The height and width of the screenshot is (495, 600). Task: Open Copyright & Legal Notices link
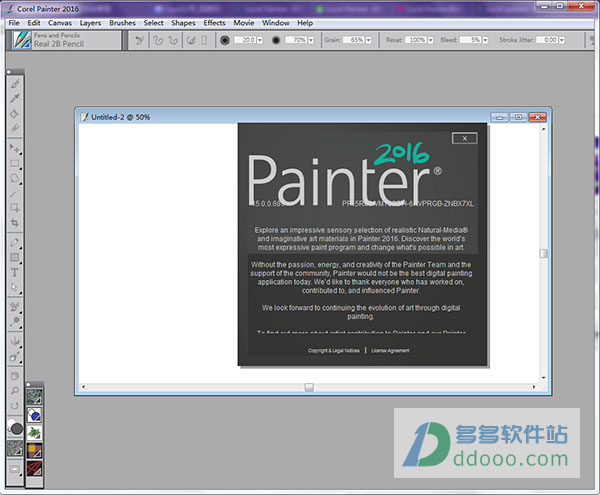(x=334, y=350)
